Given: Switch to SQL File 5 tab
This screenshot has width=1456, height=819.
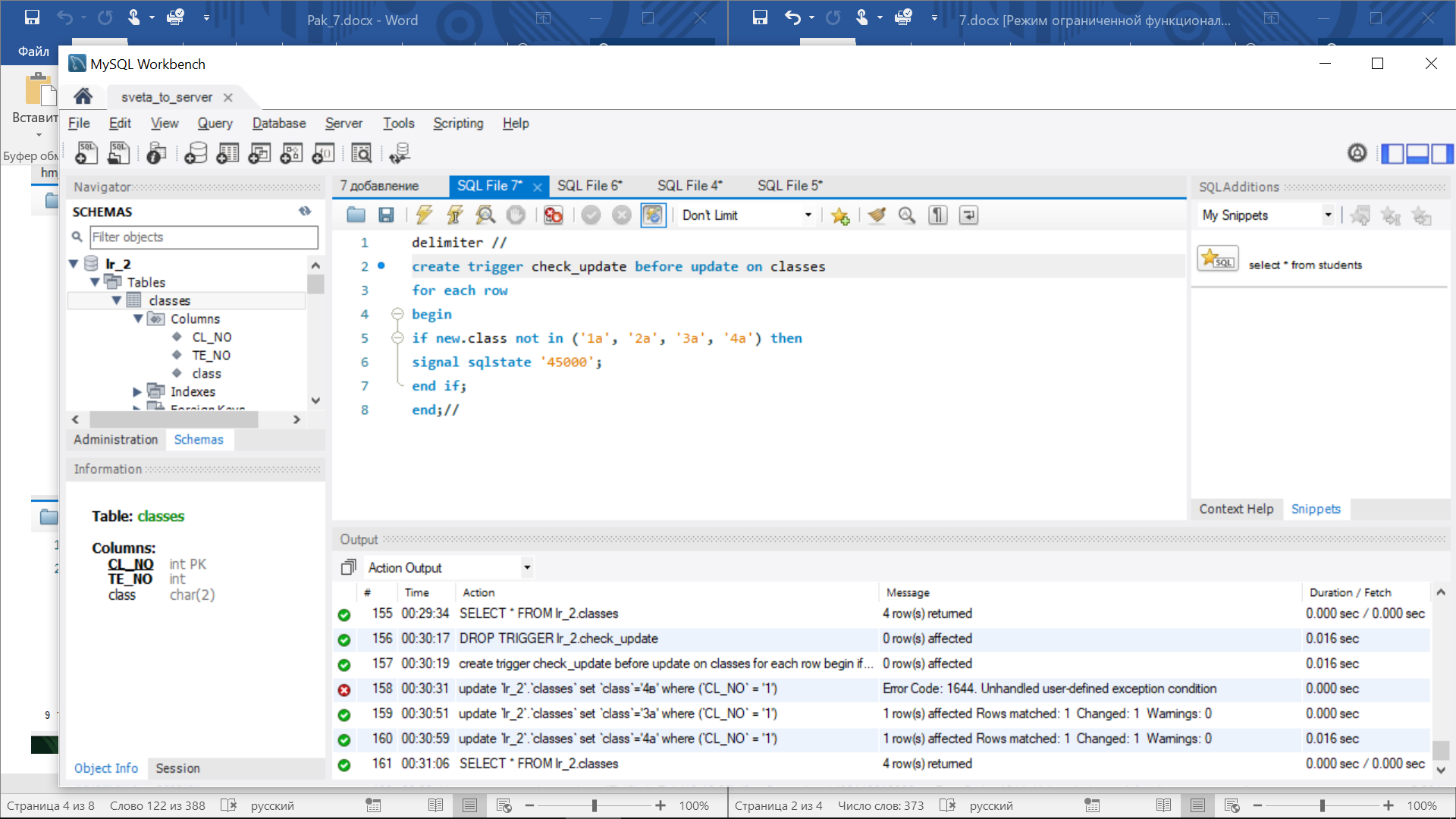Looking at the screenshot, I should [789, 186].
